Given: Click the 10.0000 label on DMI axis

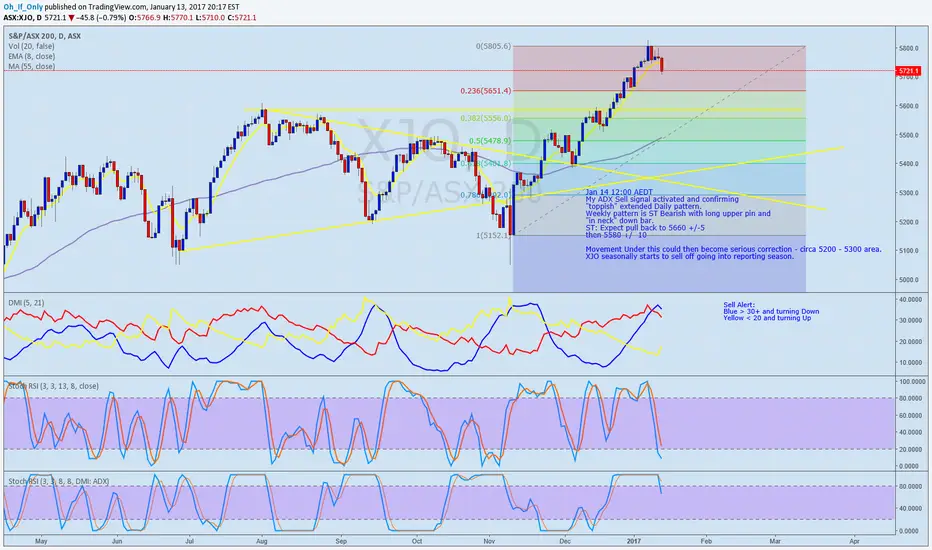Looking at the screenshot, I should pyautogui.click(x=911, y=363).
